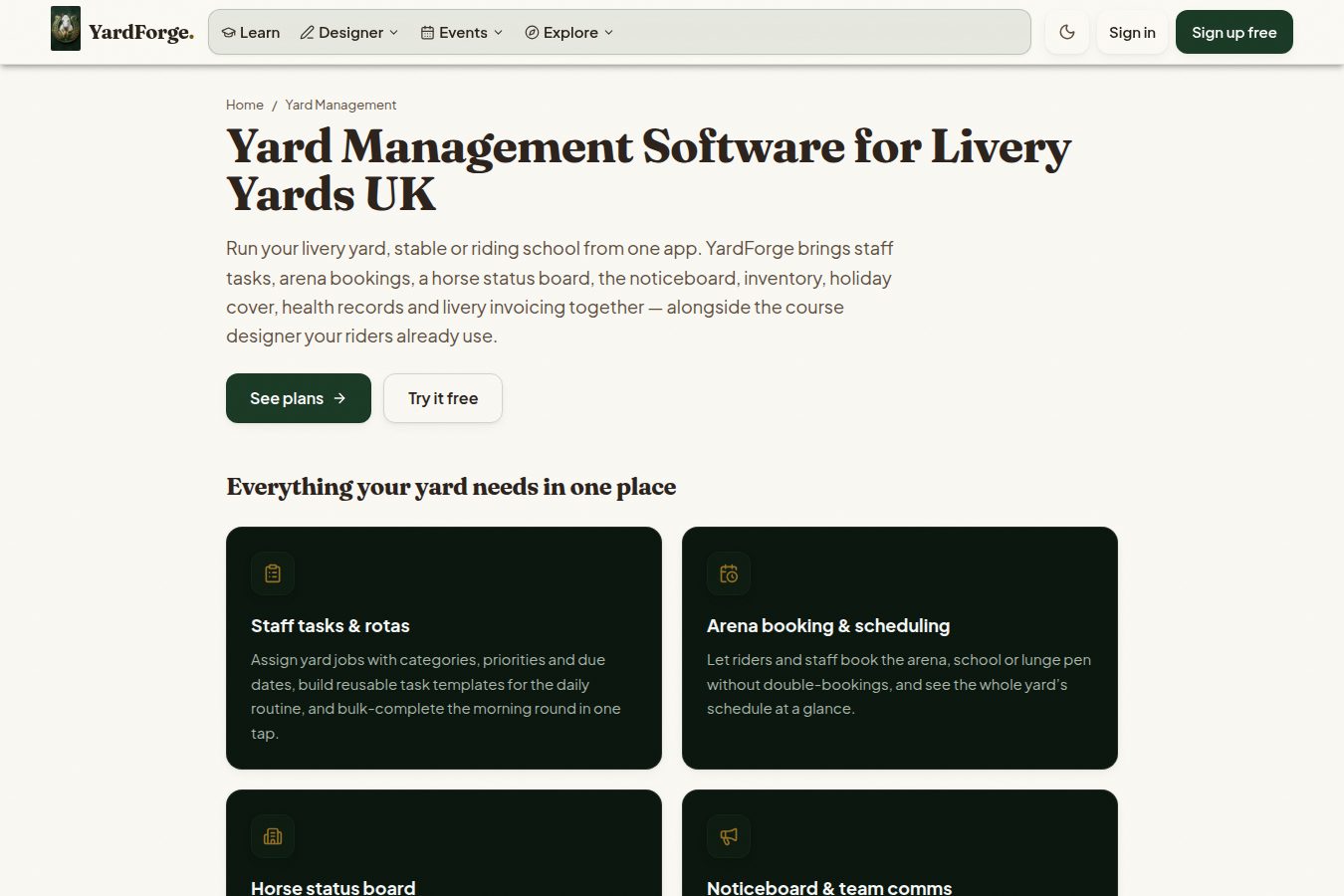The width and height of the screenshot is (1344, 896).
Task: Click the arrow icon in See plans
Action: [x=339, y=398]
